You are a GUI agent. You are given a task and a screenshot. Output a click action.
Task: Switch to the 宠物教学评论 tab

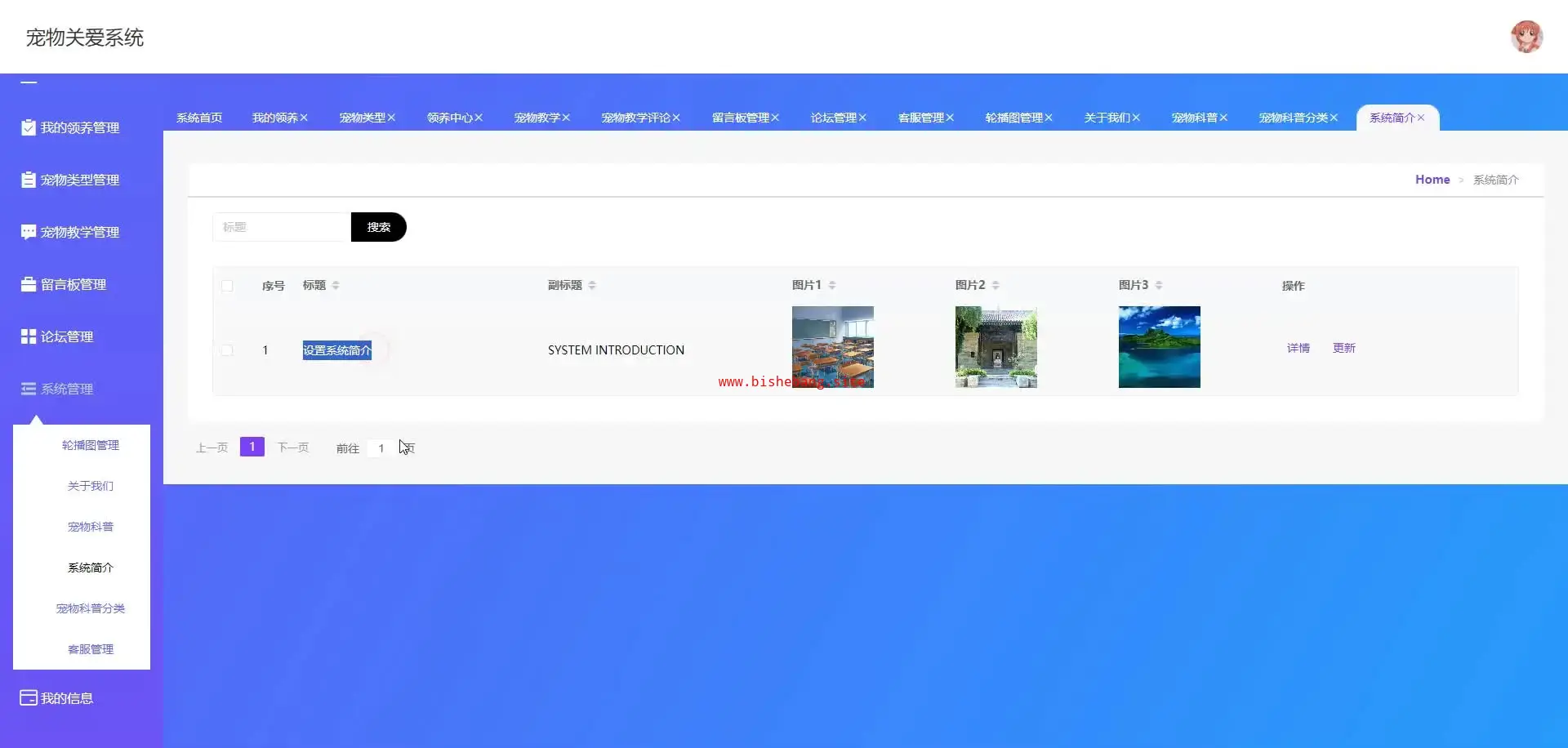[x=636, y=118]
